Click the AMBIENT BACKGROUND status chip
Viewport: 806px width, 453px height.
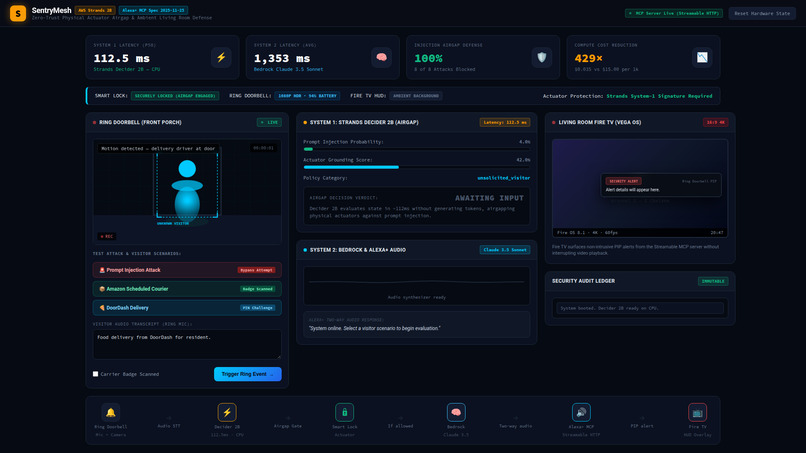point(416,96)
